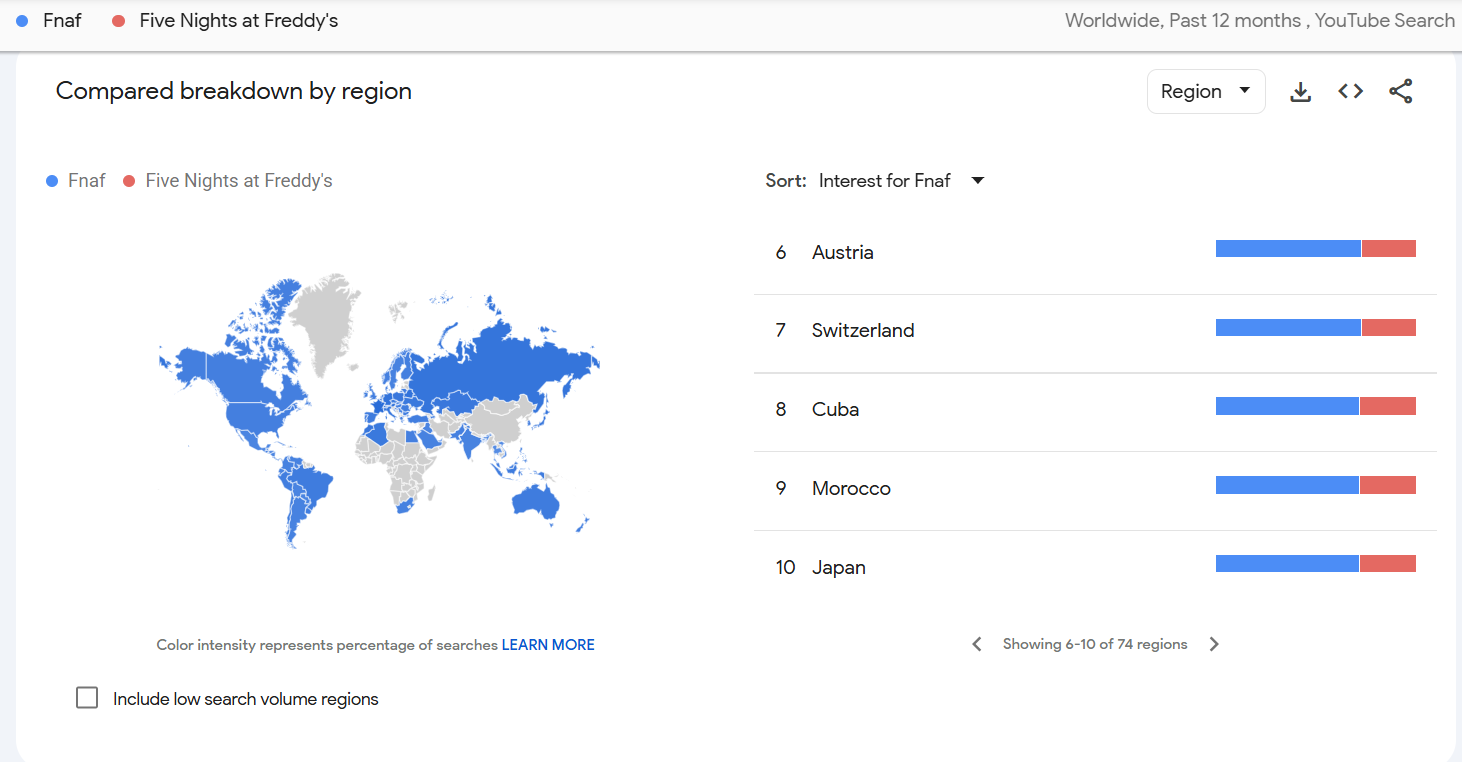Click Morocco's blue Fnaf bar segment
Image resolution: width=1462 pixels, height=762 pixels.
coord(1287,485)
